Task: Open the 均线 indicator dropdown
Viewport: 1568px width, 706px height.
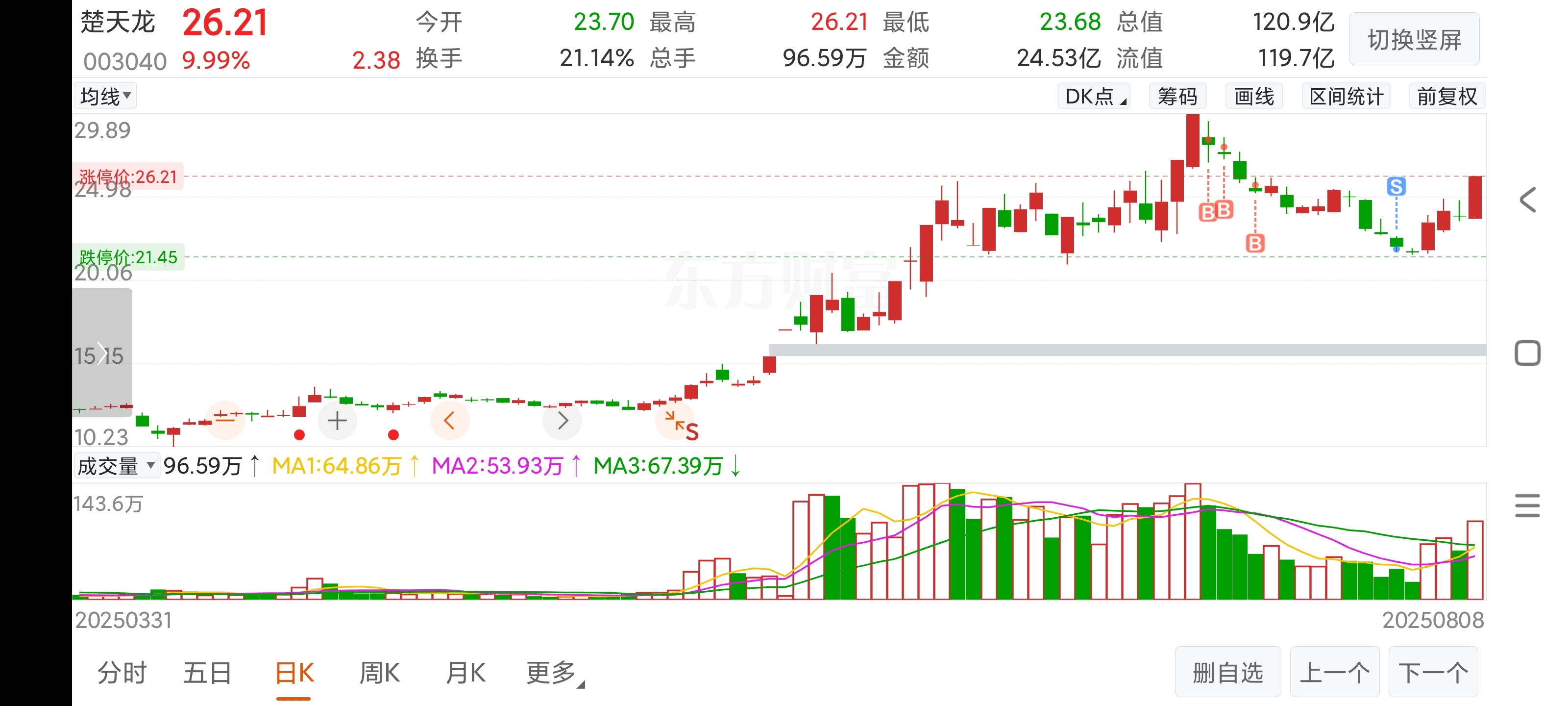Action: 105,96
